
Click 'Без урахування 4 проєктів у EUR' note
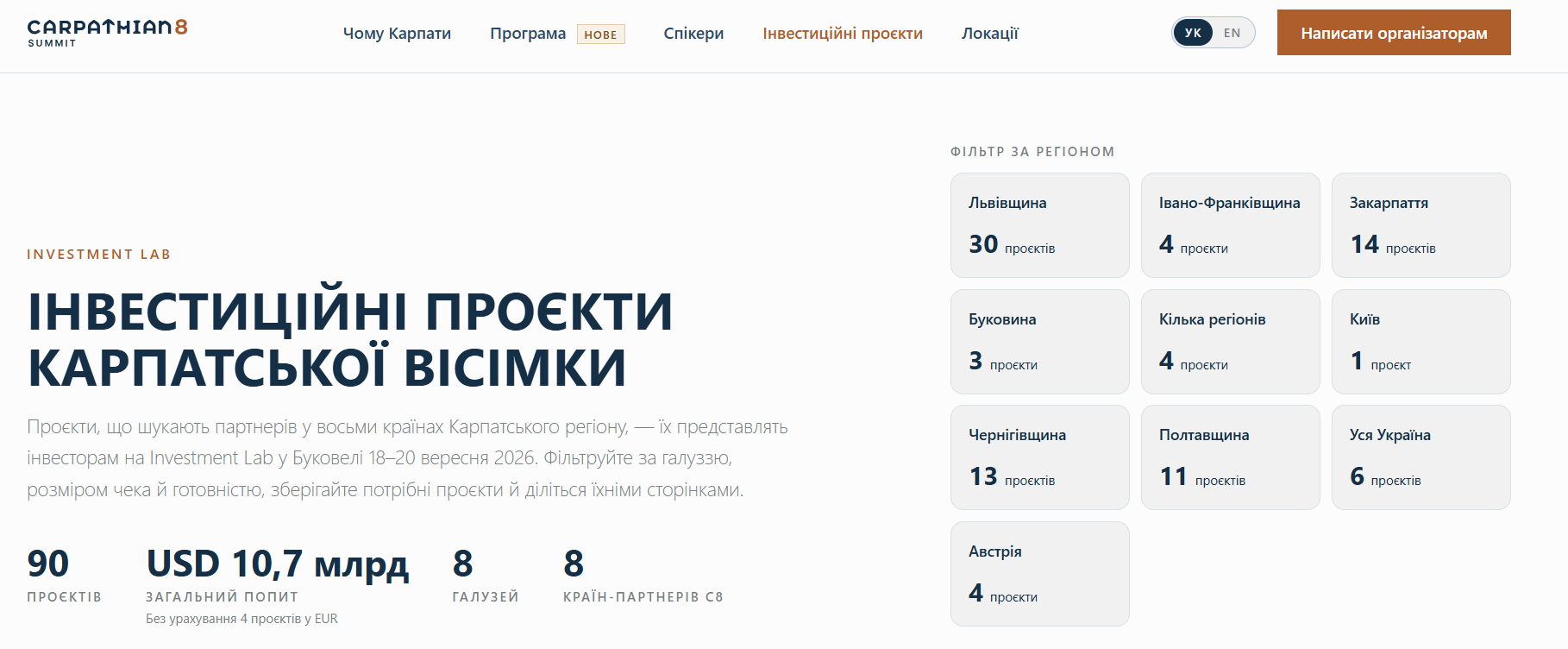[x=241, y=619]
